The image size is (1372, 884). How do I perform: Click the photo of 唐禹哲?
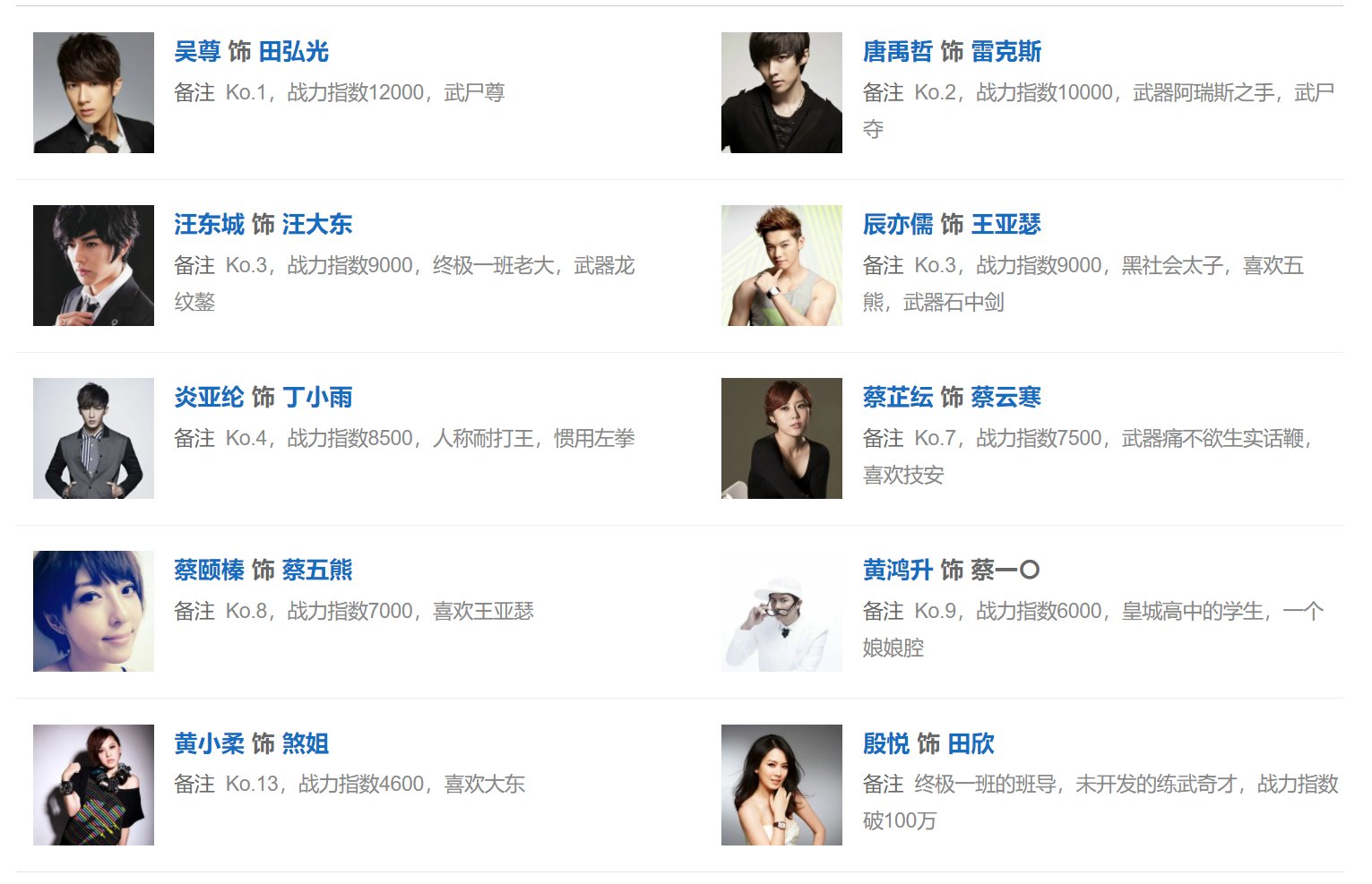tap(781, 93)
